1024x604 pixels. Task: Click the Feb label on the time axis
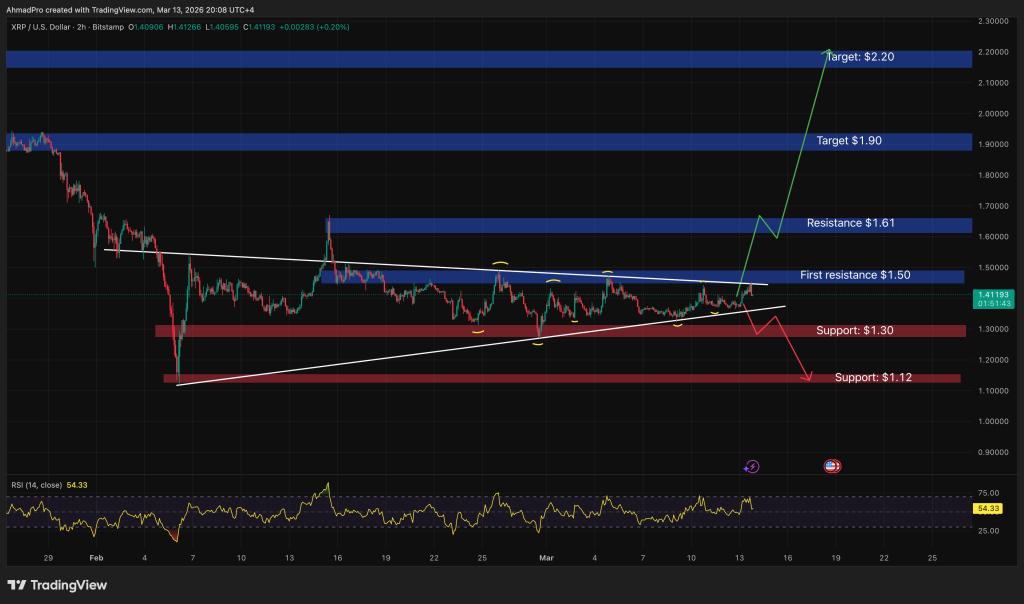click(96, 557)
